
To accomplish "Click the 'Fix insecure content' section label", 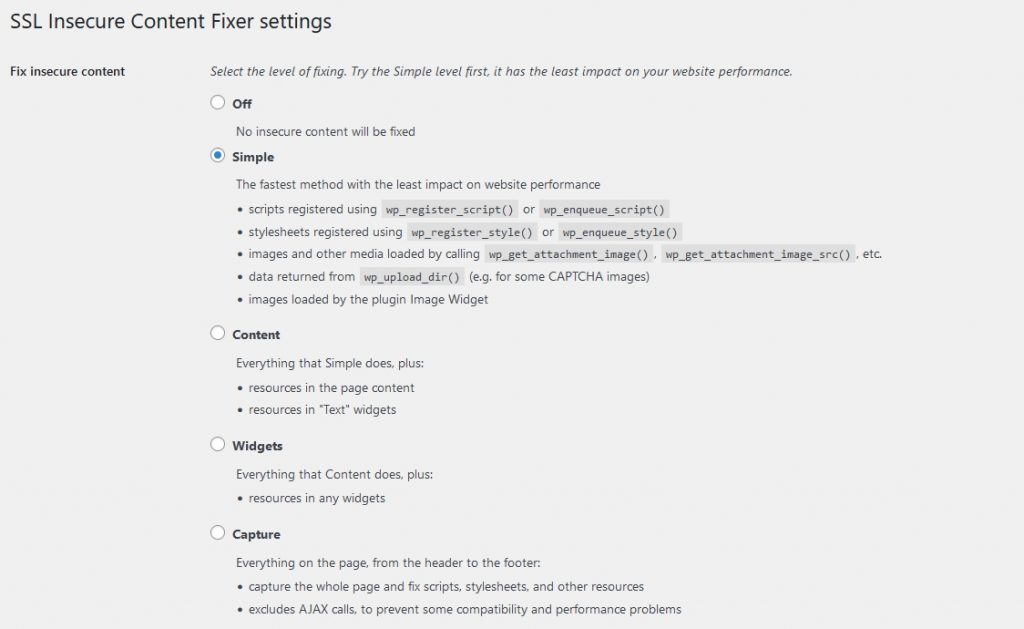I will tap(67, 71).
